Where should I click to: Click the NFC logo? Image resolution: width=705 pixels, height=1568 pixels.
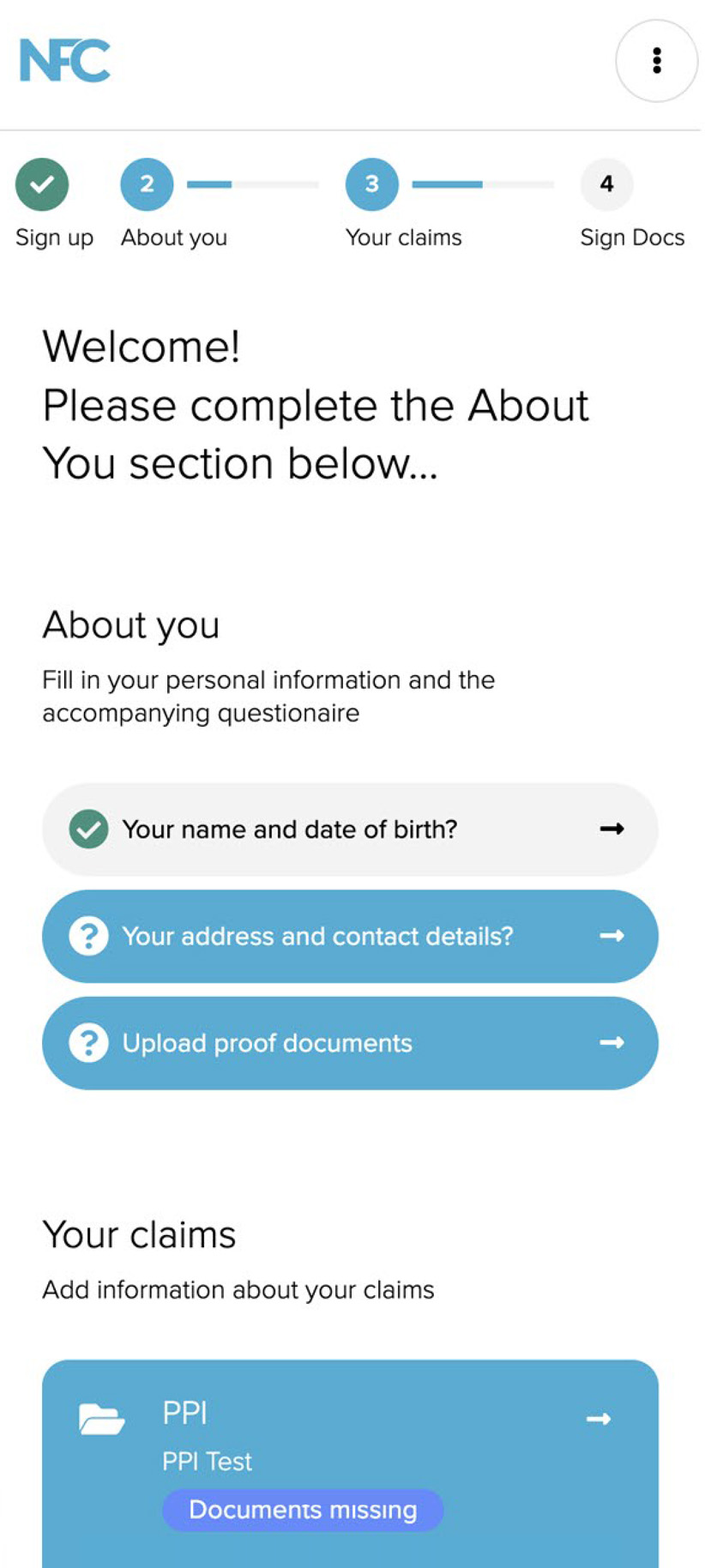coord(65,60)
